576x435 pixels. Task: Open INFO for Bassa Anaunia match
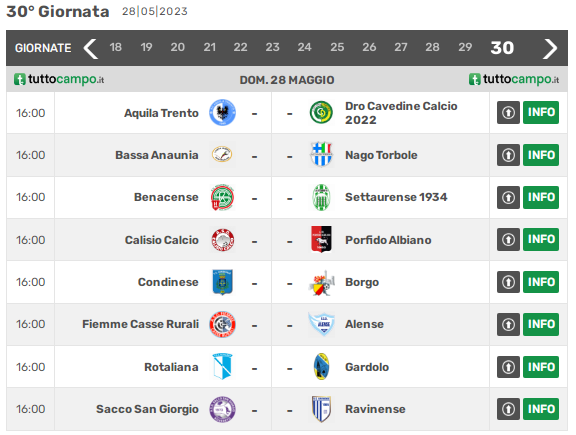pos(541,155)
